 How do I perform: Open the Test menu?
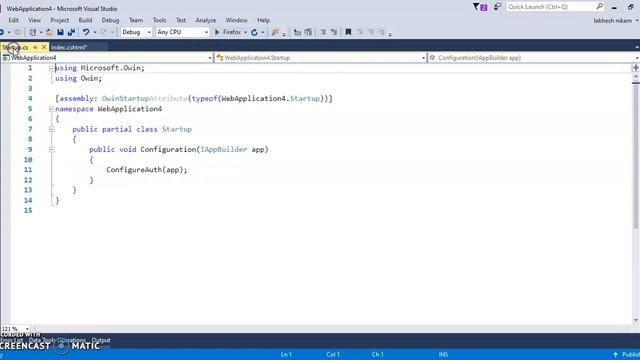pyautogui.click(x=181, y=20)
